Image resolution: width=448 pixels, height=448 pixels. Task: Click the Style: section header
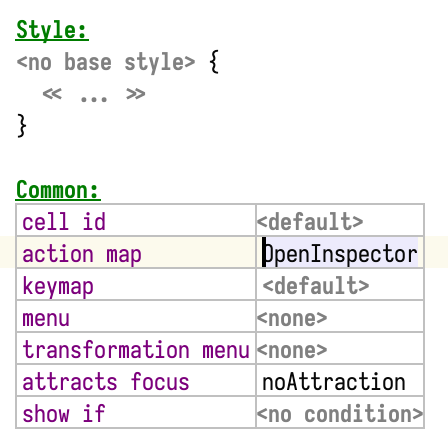point(52,30)
